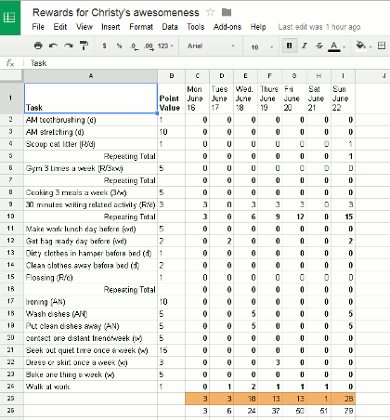Format cells as currency

104,46
